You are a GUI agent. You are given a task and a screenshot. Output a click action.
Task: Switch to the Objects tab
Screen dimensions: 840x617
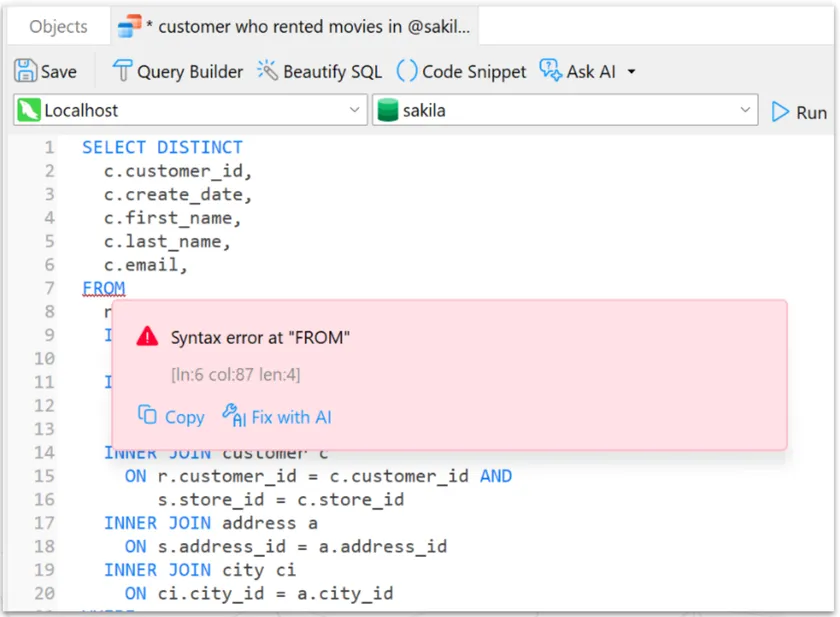point(58,26)
